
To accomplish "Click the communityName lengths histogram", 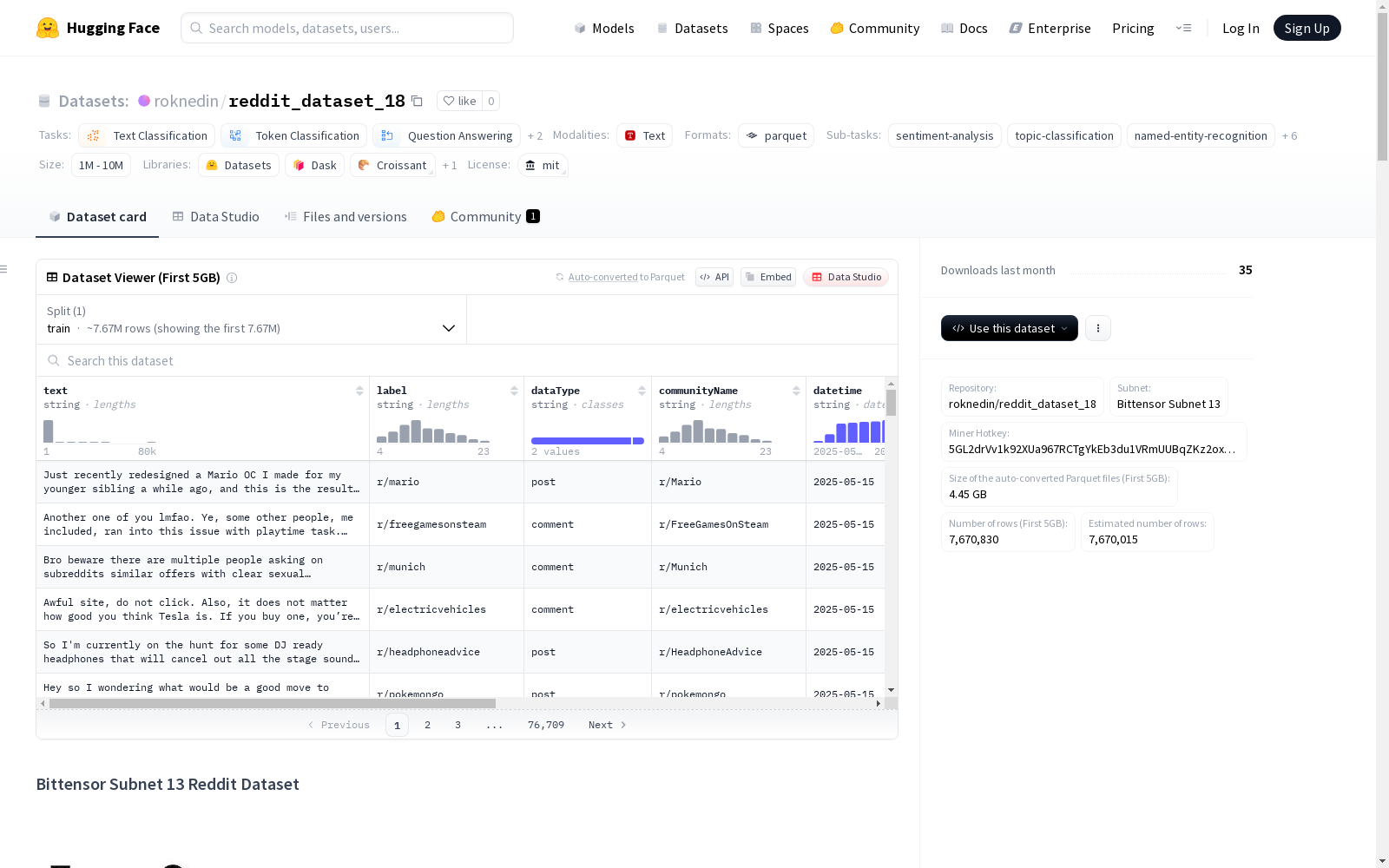I will (715, 431).
